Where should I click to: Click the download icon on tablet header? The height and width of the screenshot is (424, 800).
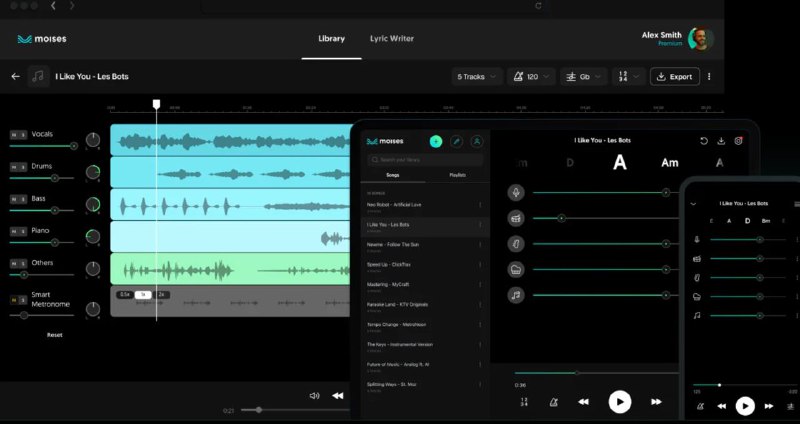pyautogui.click(x=721, y=141)
